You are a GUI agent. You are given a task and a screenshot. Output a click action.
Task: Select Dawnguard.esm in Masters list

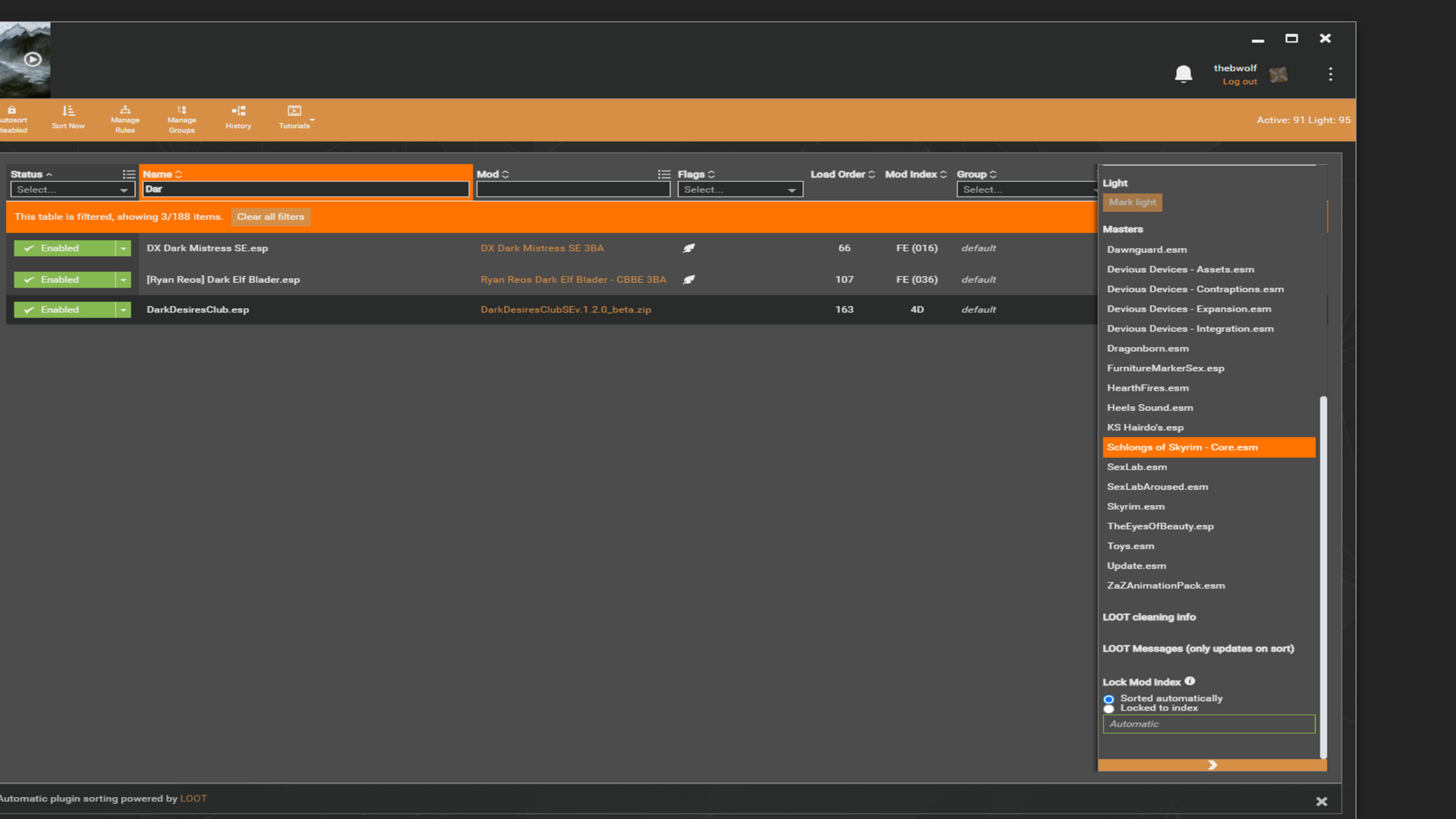1147,249
